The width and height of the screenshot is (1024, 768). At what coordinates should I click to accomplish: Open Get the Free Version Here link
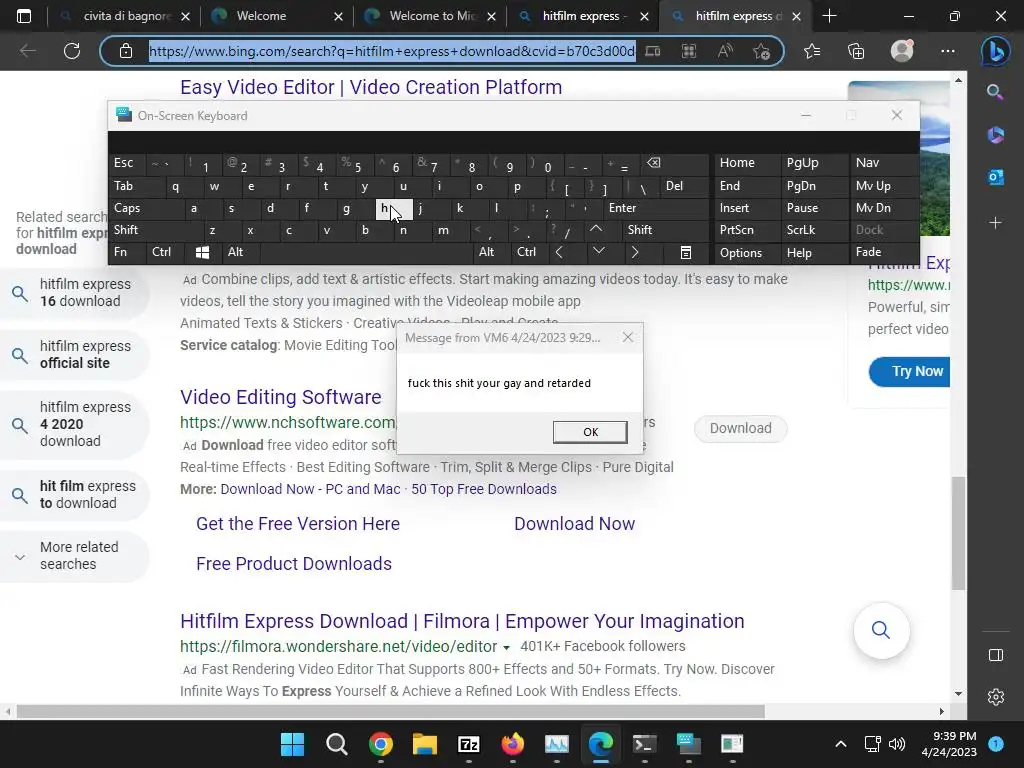pos(298,524)
